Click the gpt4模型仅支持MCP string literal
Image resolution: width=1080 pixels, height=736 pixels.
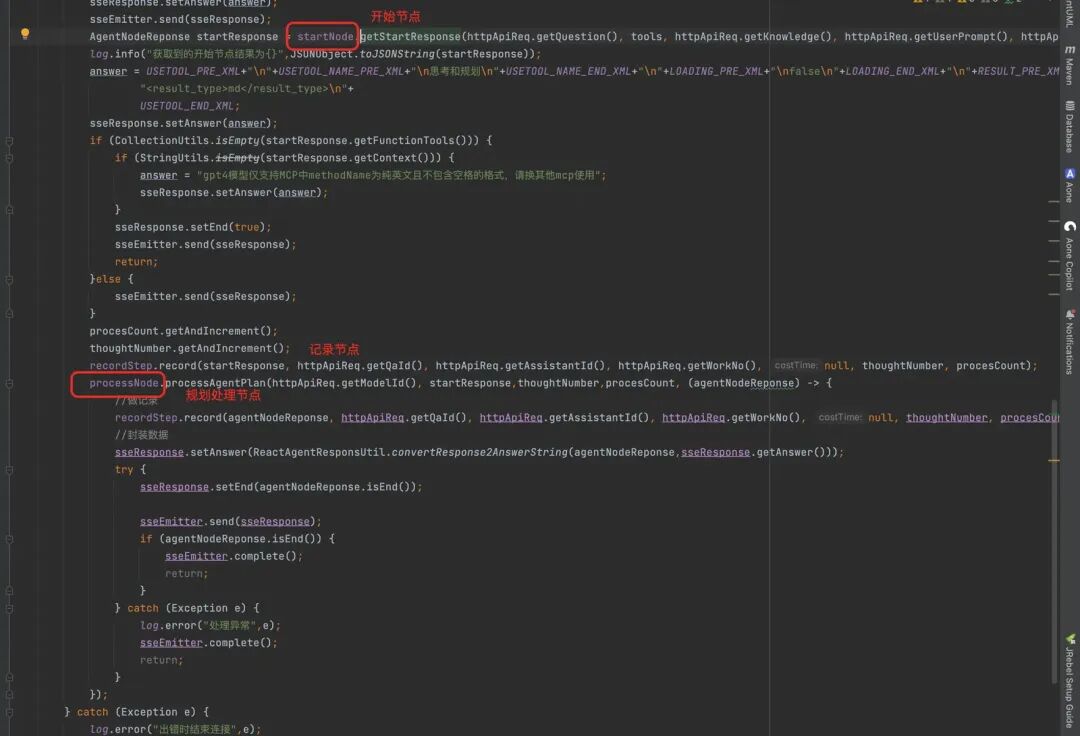tap(399, 175)
